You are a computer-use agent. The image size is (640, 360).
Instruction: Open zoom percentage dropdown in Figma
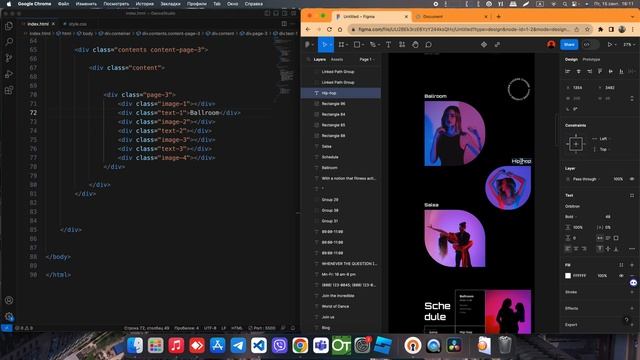tap(629, 44)
